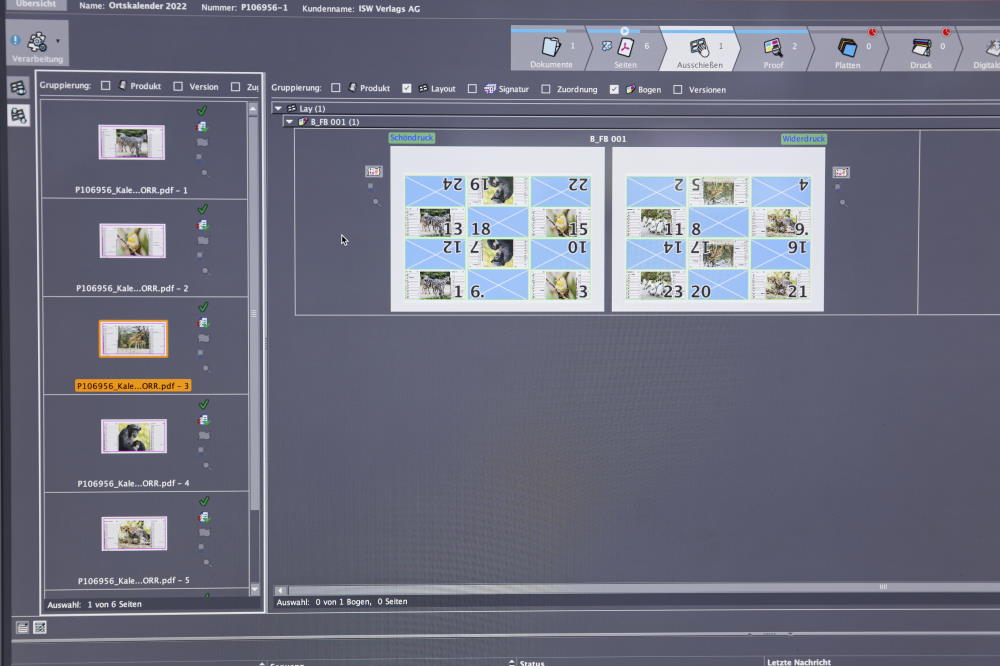Uncheck the Layout grouping checkbox

point(406,89)
